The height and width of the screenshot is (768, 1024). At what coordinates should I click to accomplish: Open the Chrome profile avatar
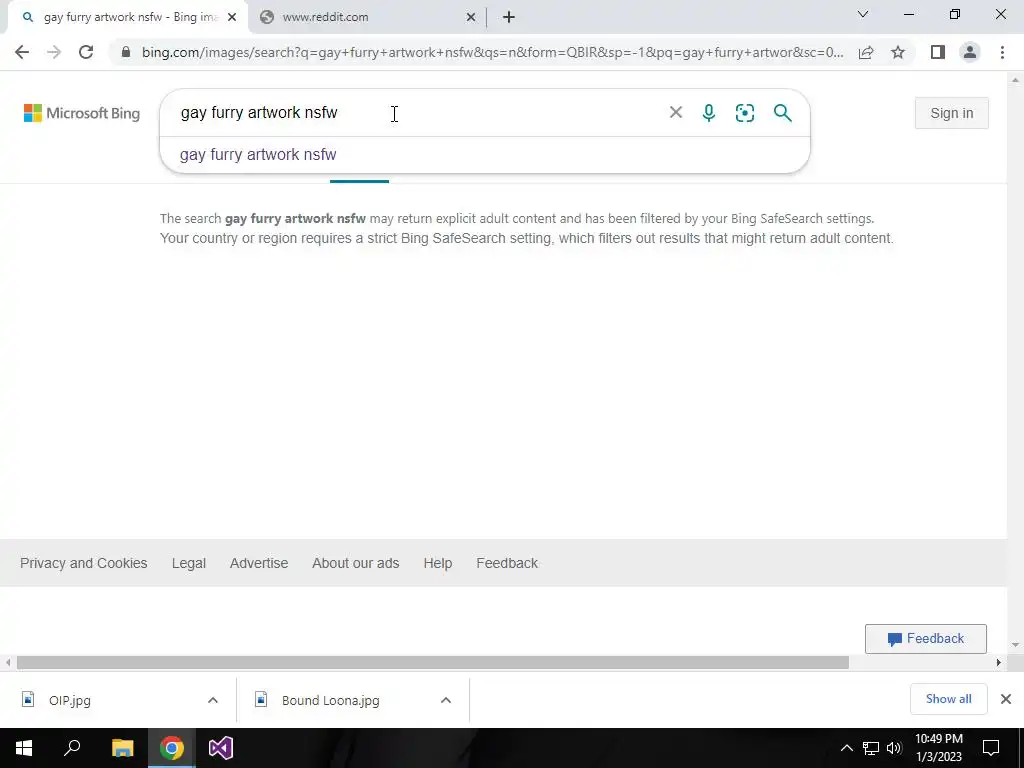(x=970, y=52)
